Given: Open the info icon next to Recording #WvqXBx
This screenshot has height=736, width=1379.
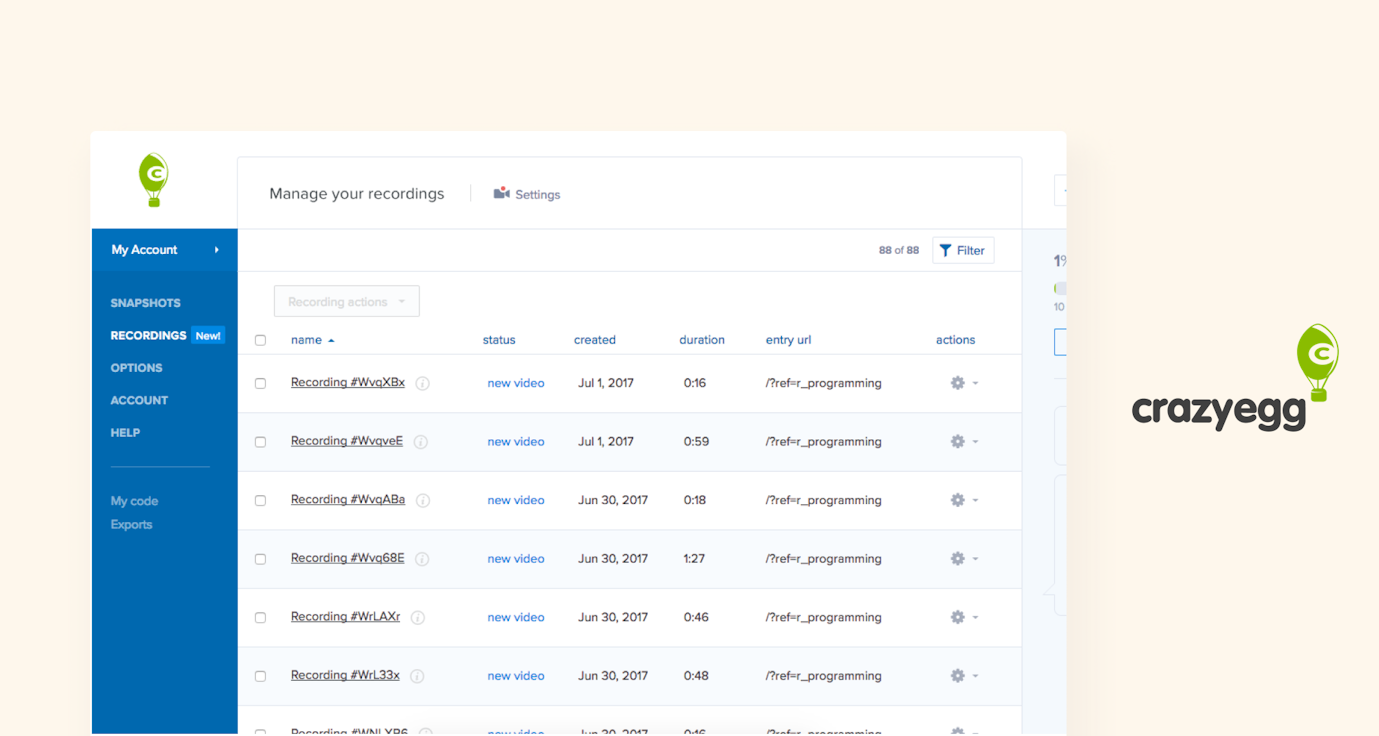Looking at the screenshot, I should (421, 383).
